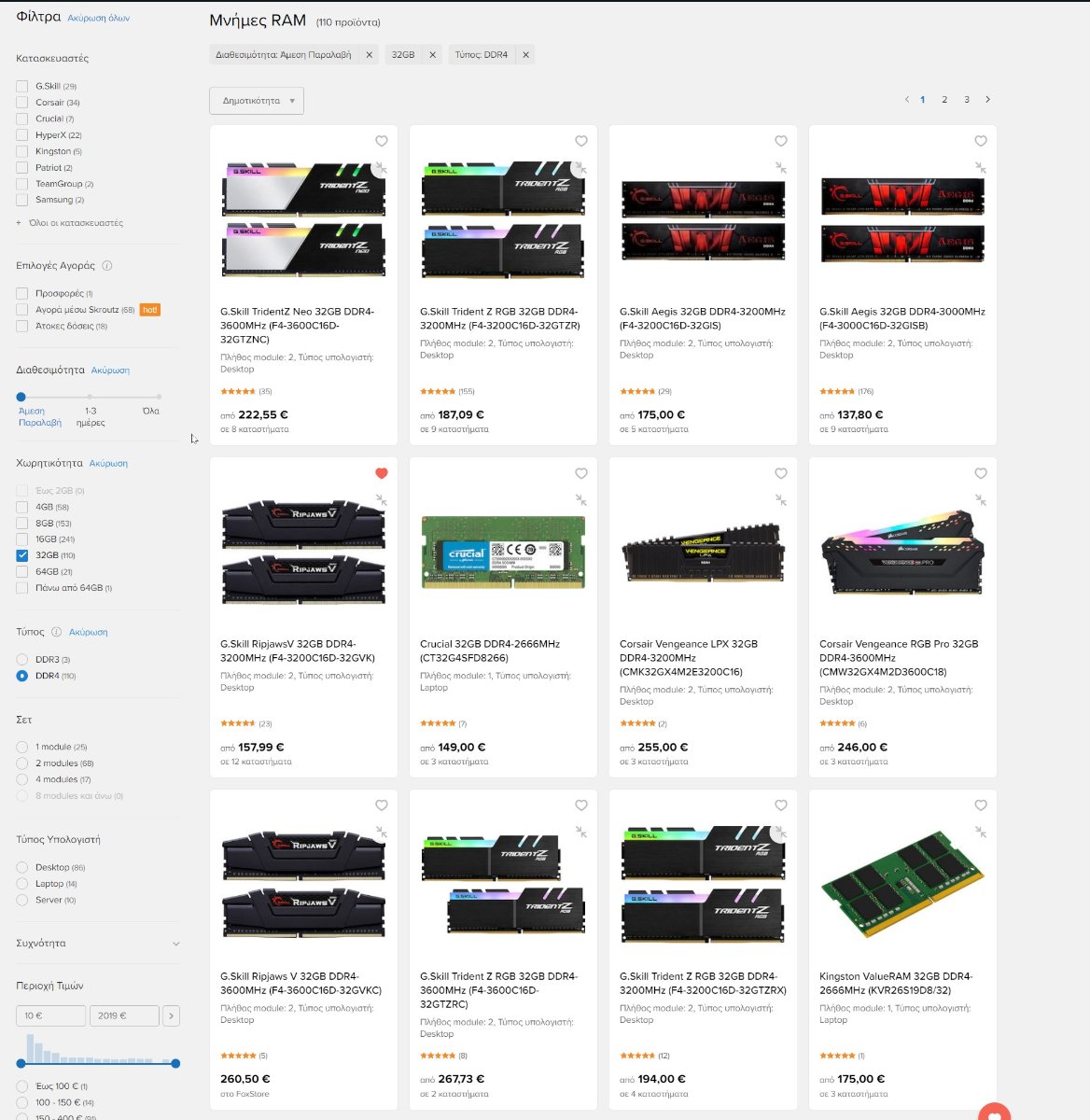Add G.Skill TridentZ Neo to favorites heart
Viewport: 1090px width, 1120px height.
click(x=382, y=141)
